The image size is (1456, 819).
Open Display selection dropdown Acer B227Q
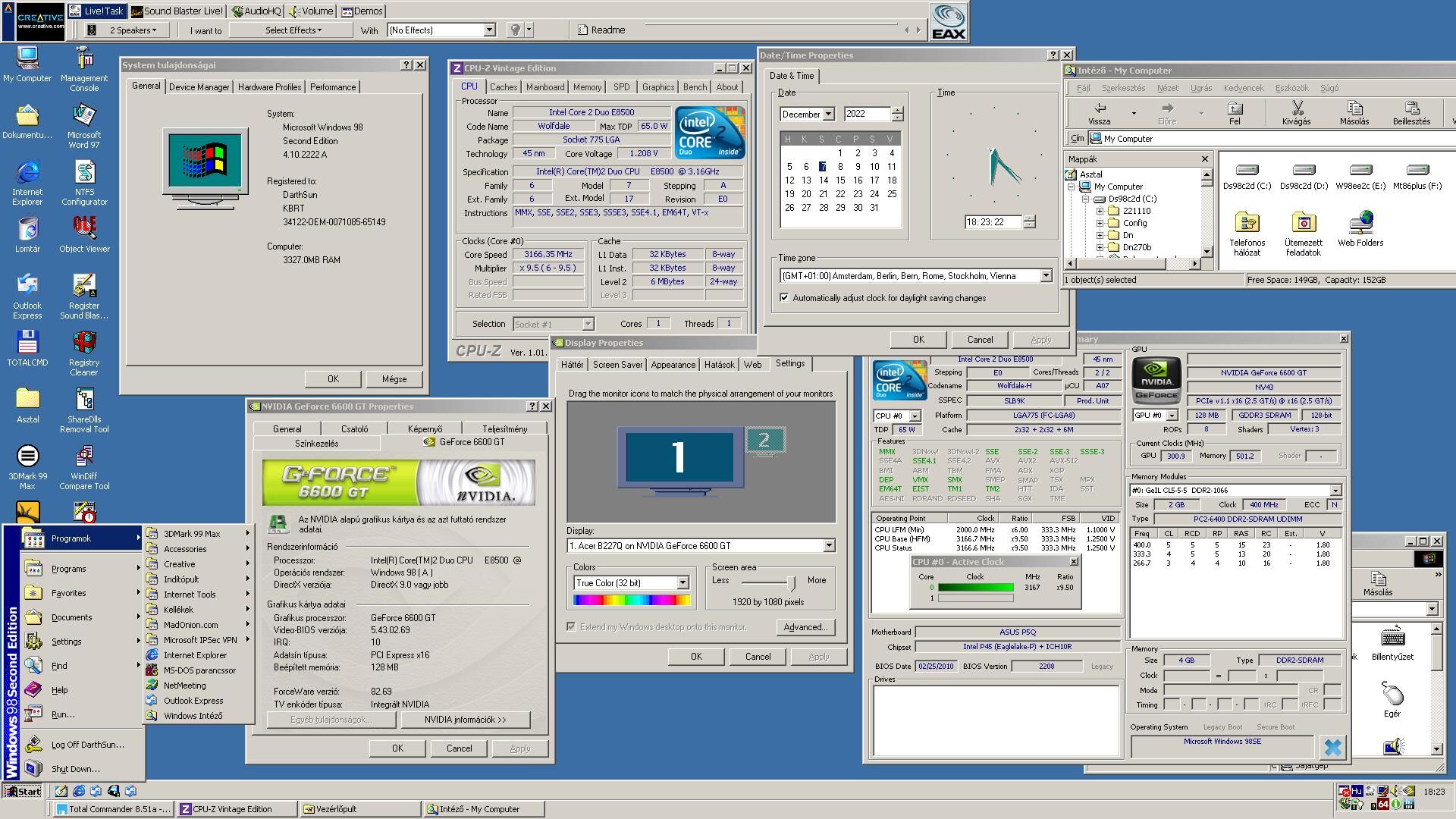(x=829, y=546)
